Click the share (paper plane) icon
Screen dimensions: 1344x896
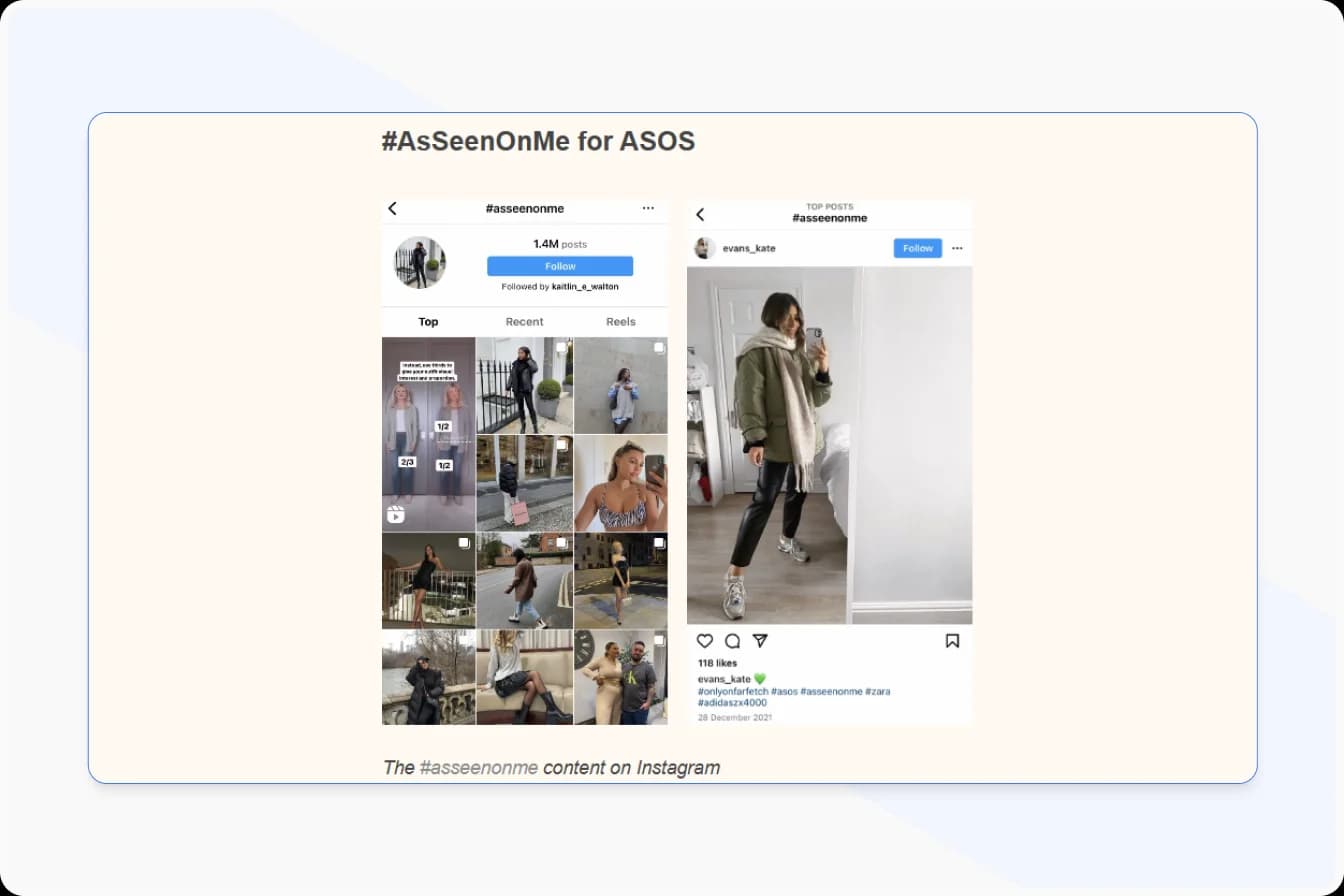(x=760, y=640)
